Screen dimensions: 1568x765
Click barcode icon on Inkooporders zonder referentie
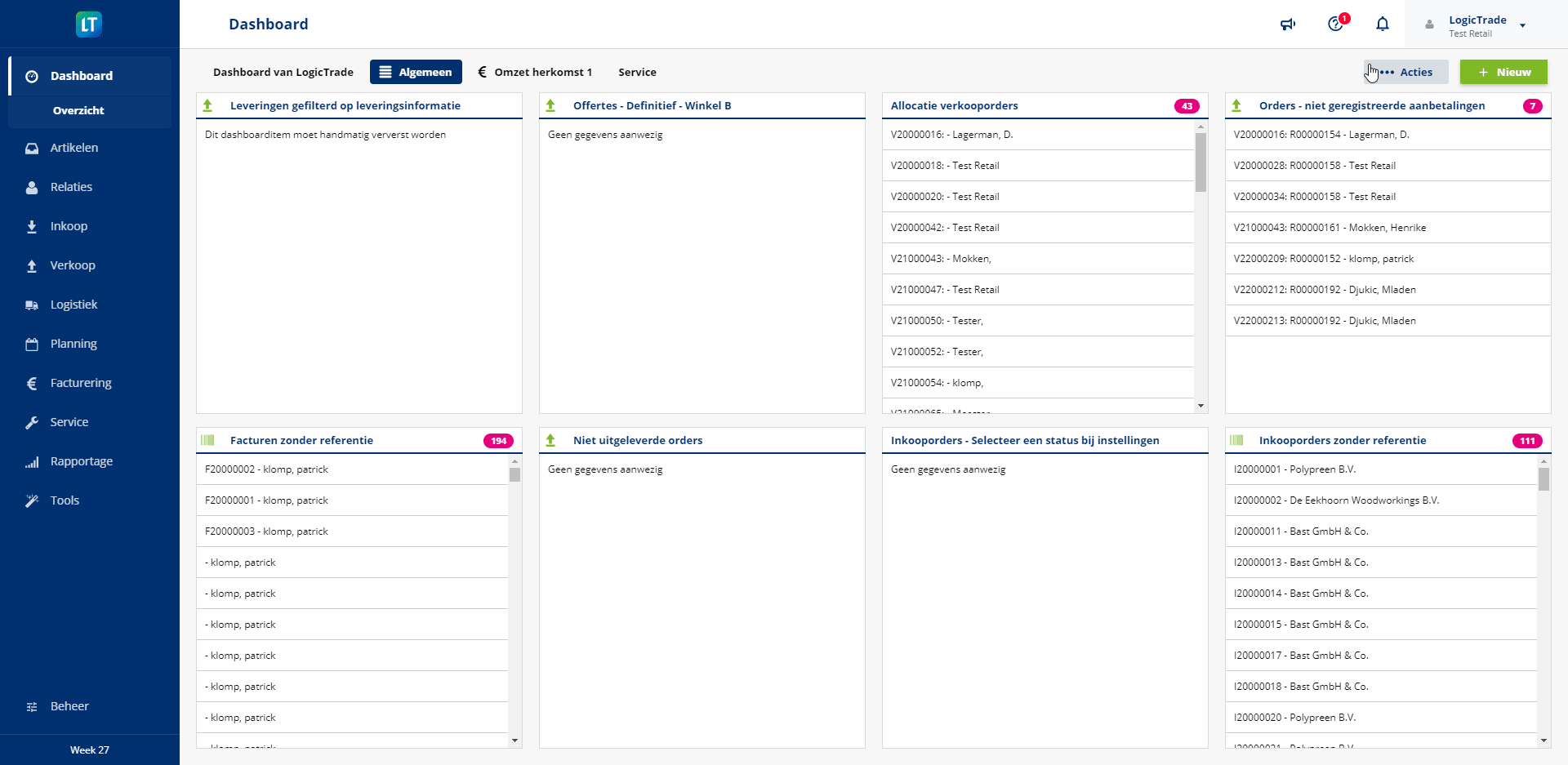[1237, 440]
